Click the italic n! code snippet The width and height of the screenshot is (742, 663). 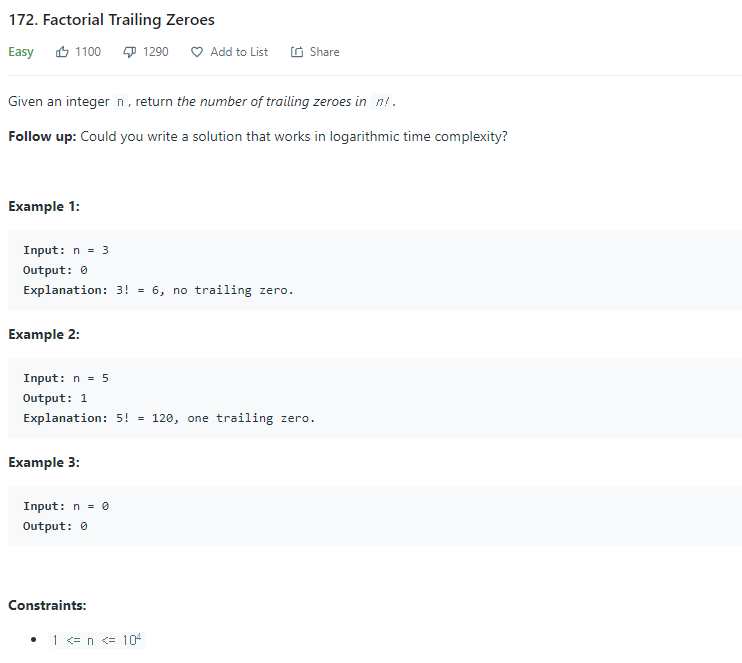coord(382,102)
